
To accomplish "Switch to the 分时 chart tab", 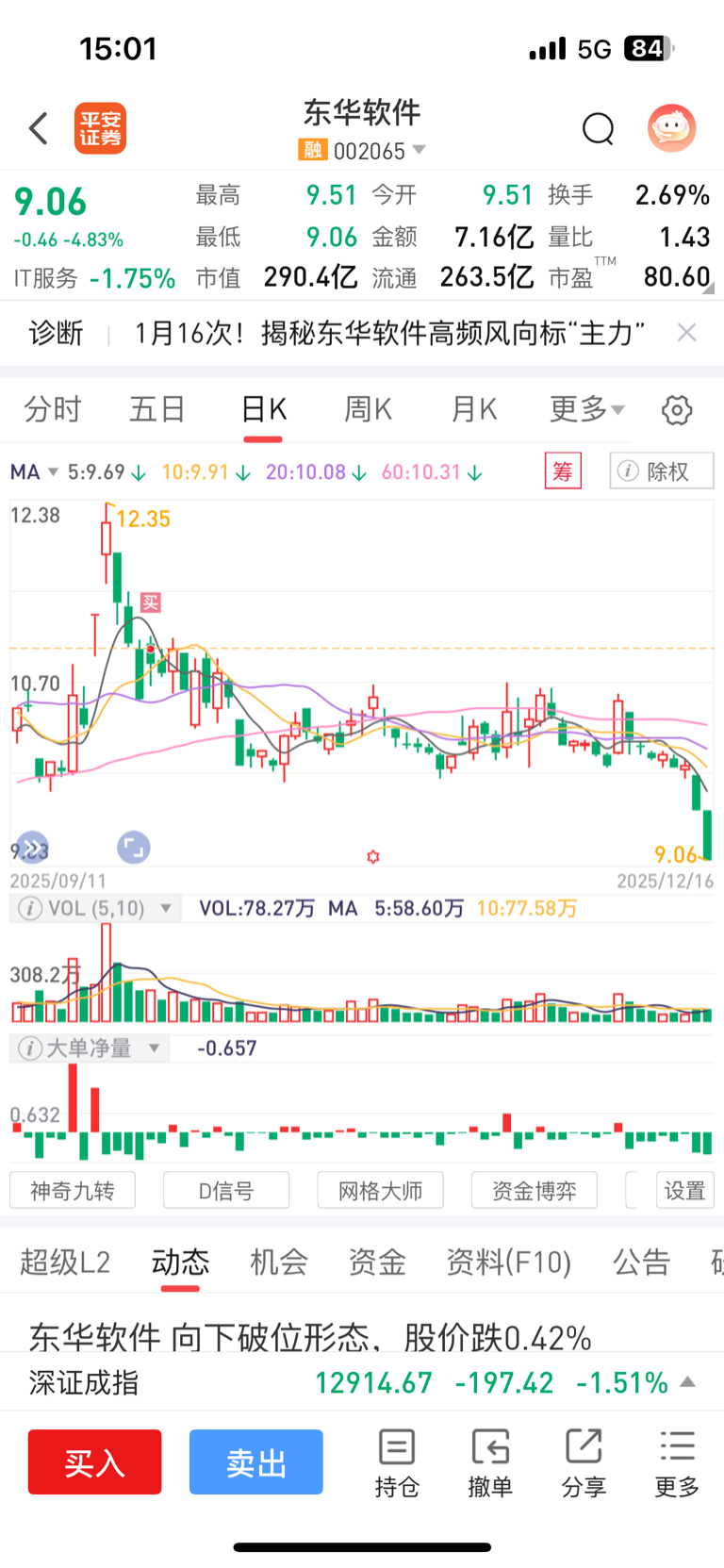I will [53, 409].
